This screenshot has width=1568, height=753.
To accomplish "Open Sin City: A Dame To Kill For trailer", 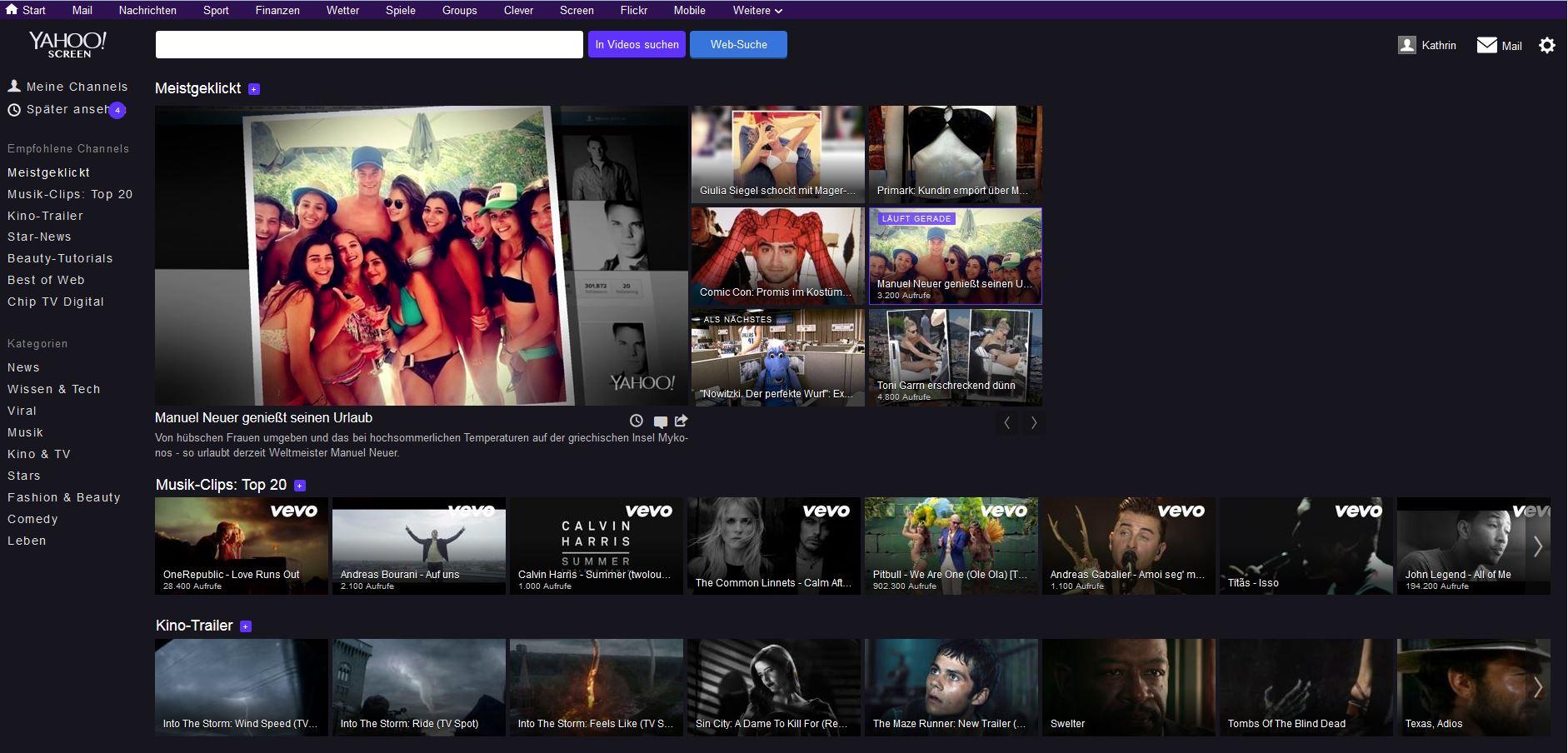I will click(774, 687).
